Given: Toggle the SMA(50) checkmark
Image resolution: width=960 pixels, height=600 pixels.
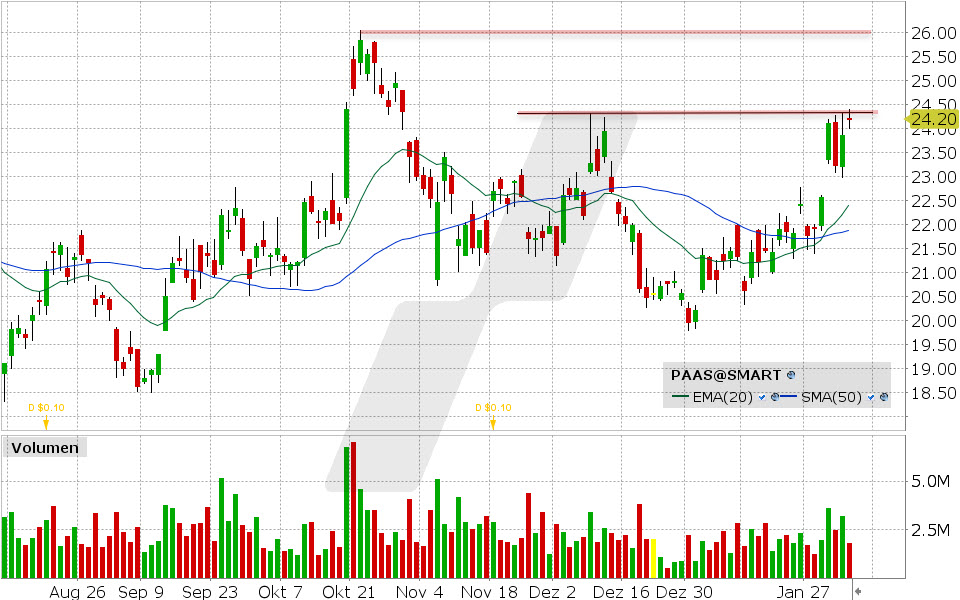Looking at the screenshot, I should pyautogui.click(x=871, y=397).
